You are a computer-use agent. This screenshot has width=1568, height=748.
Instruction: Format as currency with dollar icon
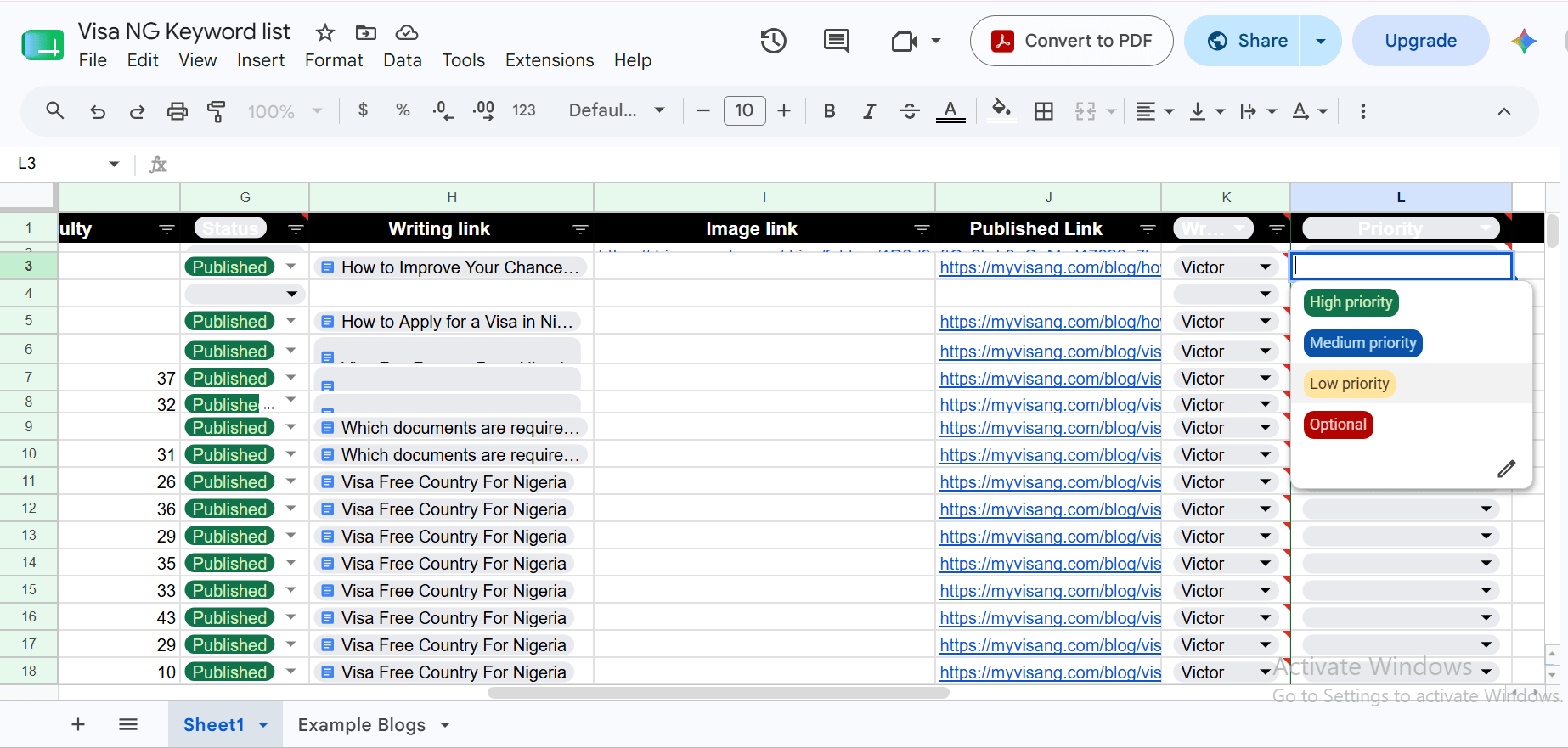coord(364,110)
